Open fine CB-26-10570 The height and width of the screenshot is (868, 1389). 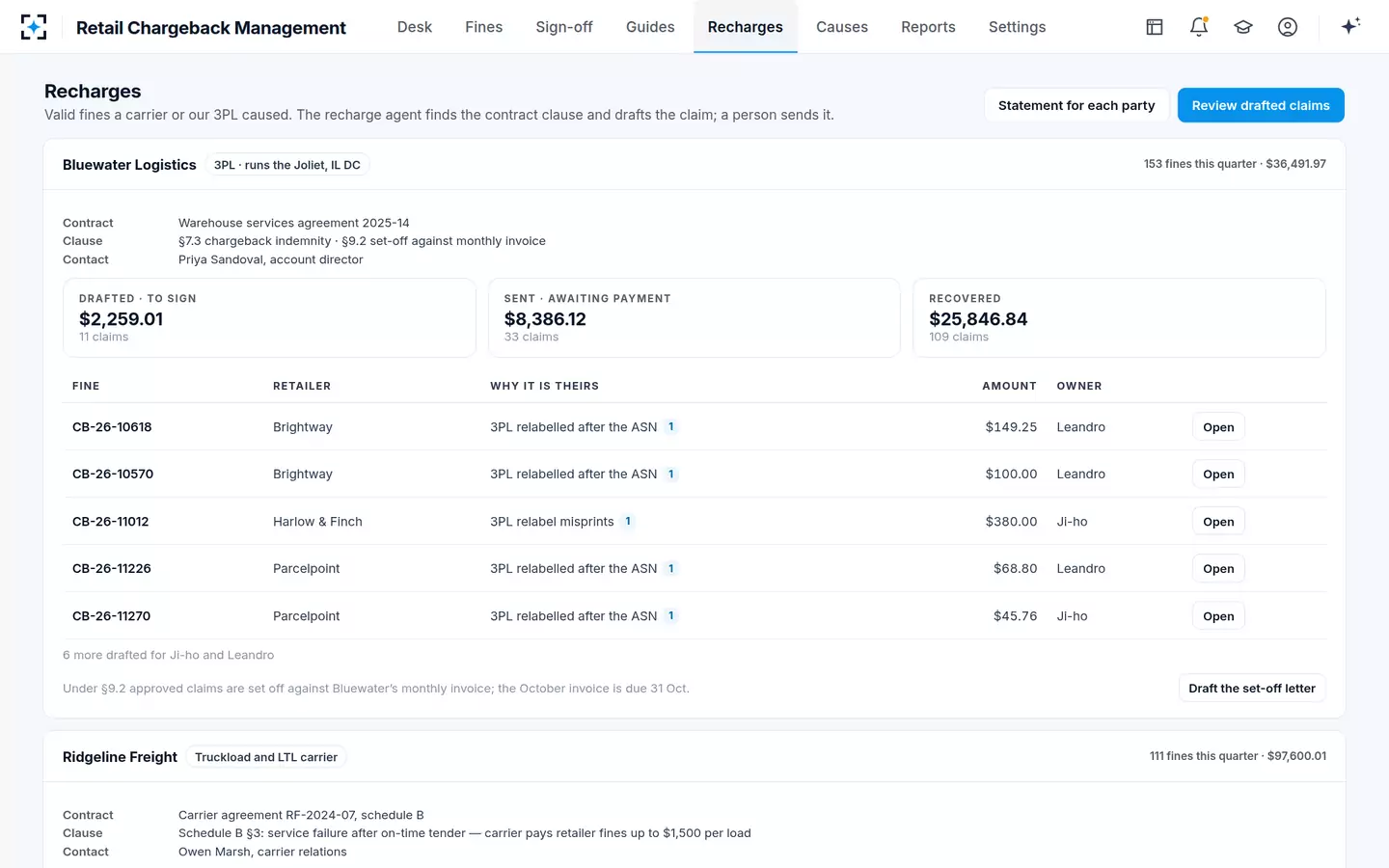click(x=1218, y=475)
